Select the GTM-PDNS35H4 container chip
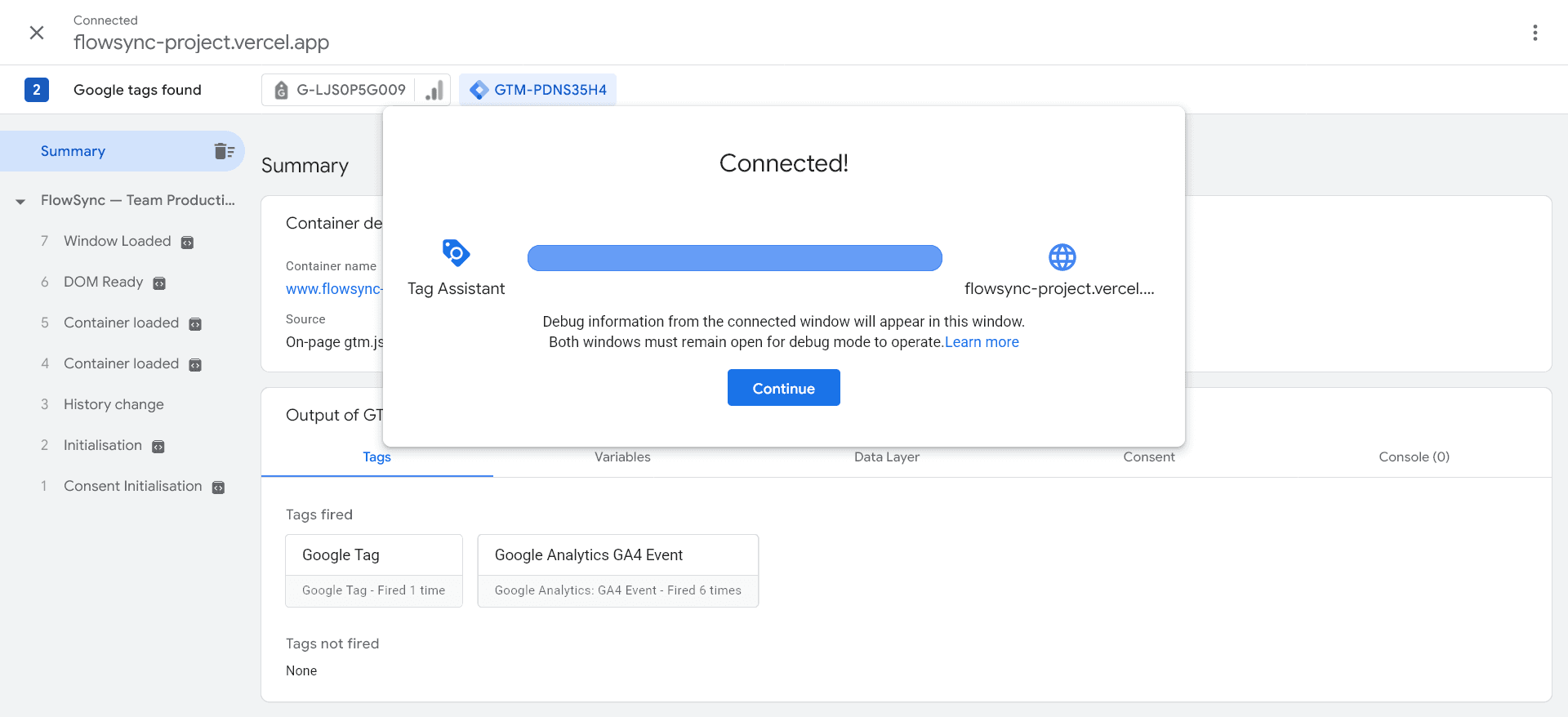The height and width of the screenshot is (717, 1568). point(537,90)
